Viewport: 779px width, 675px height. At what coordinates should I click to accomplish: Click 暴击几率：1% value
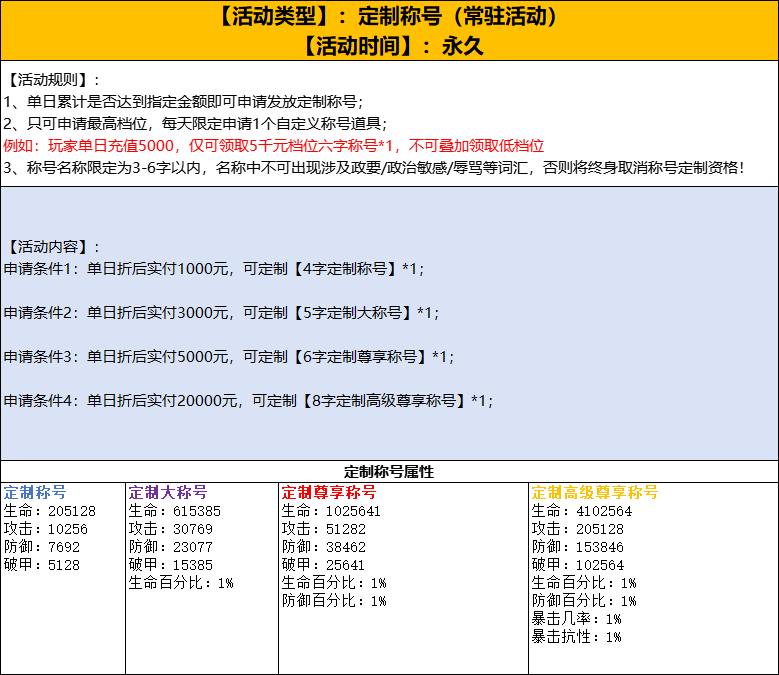577,618
